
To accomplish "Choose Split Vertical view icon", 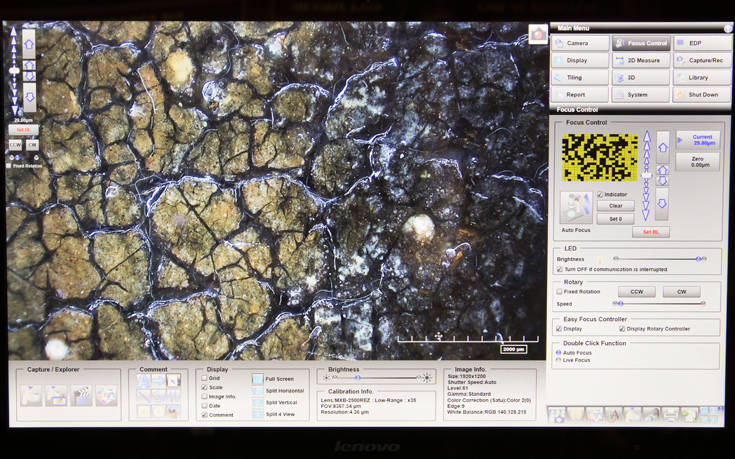I will coord(258,402).
